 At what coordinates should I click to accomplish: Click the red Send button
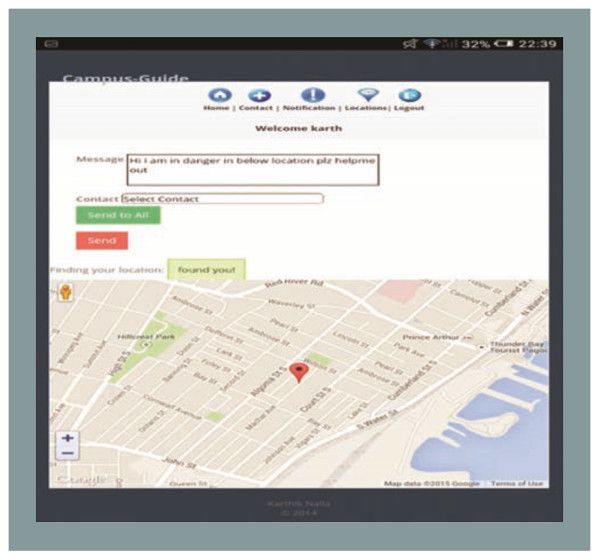(x=102, y=241)
